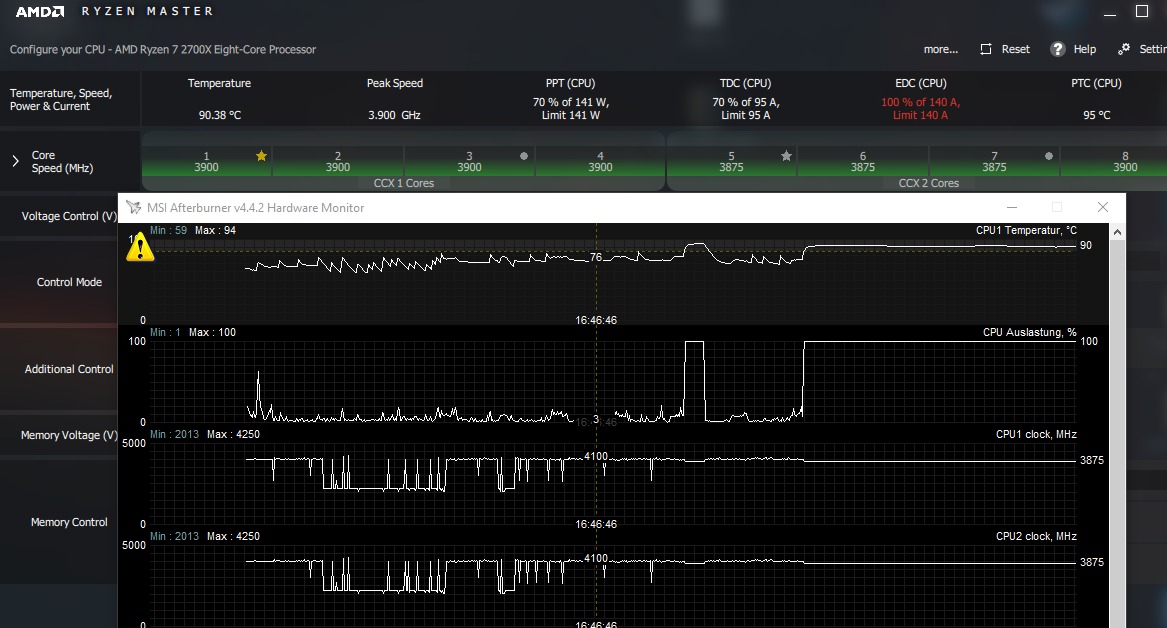
Task: Click the Min : 1 Max : 100 usage stats
Action: [x=193, y=333]
